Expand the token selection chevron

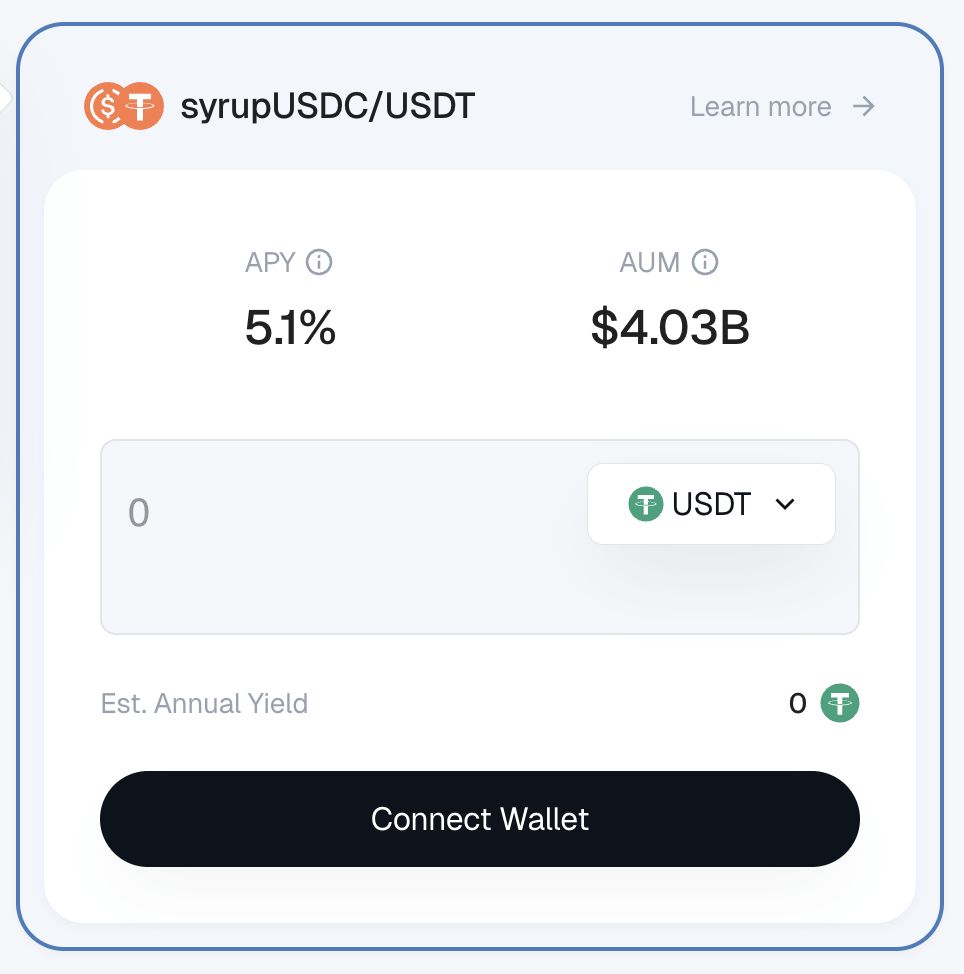tap(784, 504)
